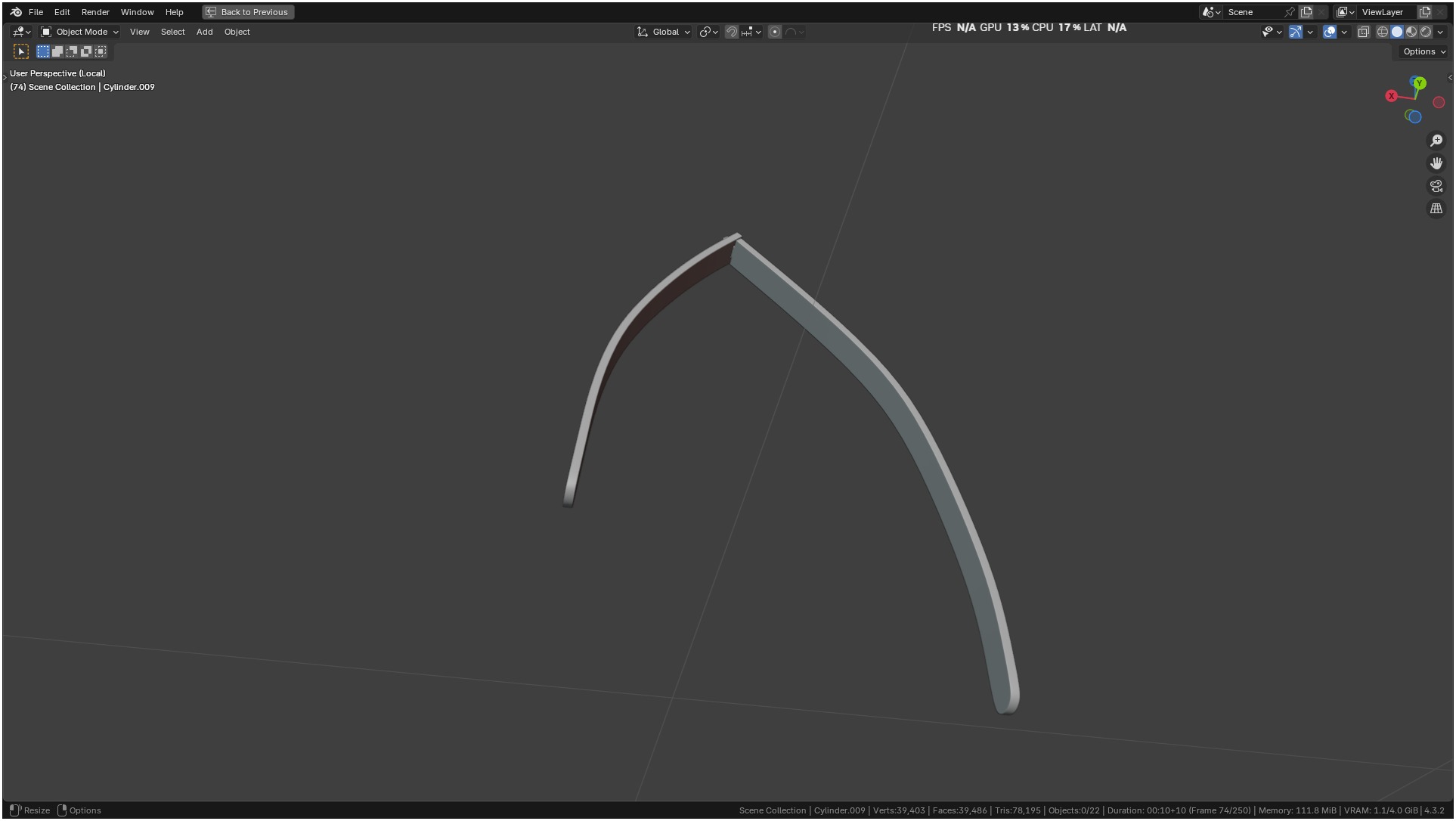The image size is (1456, 821).
Task: Toggle X-ray view icon
Action: [1364, 32]
